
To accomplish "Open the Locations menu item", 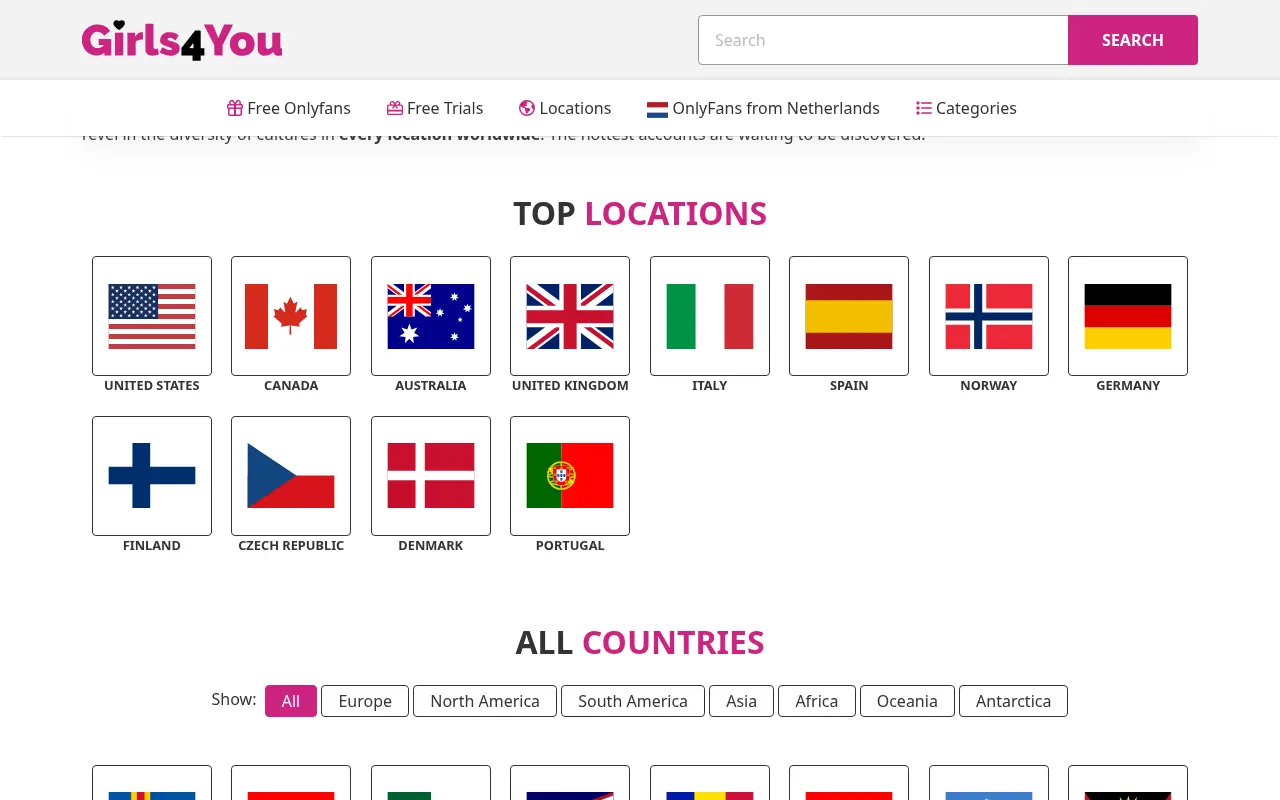I will click(565, 108).
